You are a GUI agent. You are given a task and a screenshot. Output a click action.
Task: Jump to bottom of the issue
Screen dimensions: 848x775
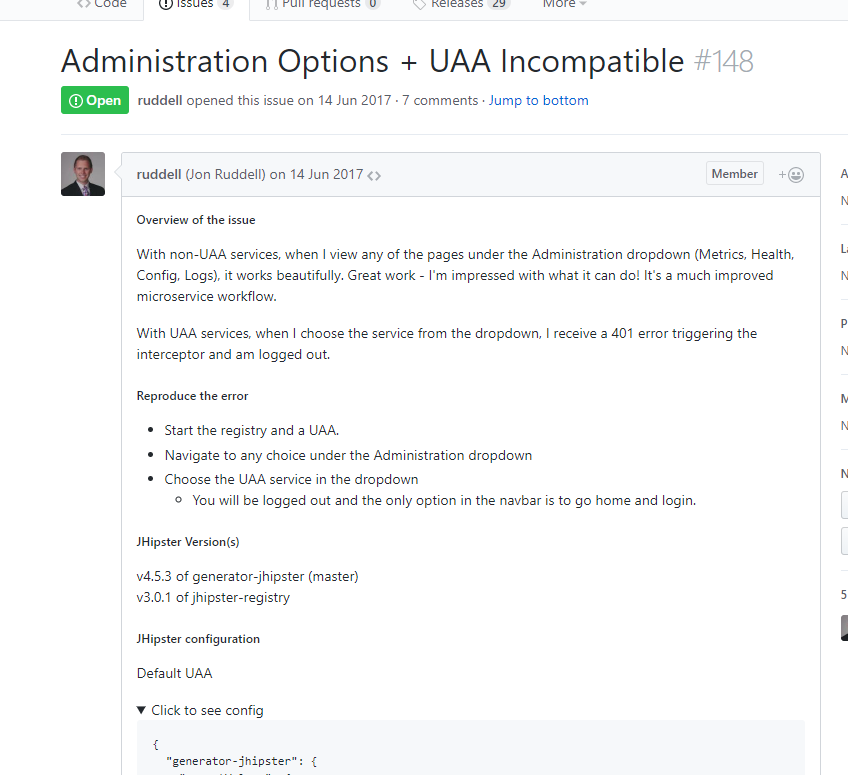point(538,100)
